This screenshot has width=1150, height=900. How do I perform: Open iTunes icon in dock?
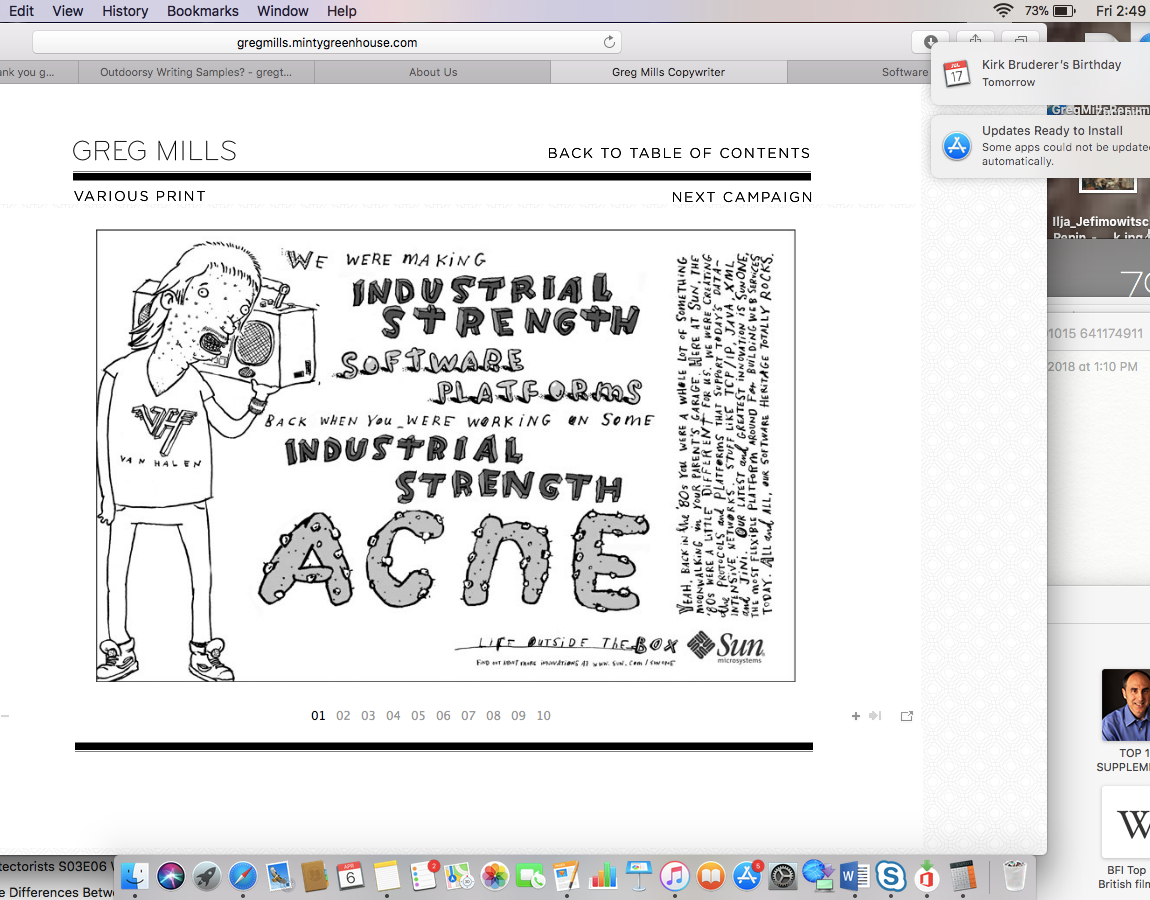[x=675, y=876]
